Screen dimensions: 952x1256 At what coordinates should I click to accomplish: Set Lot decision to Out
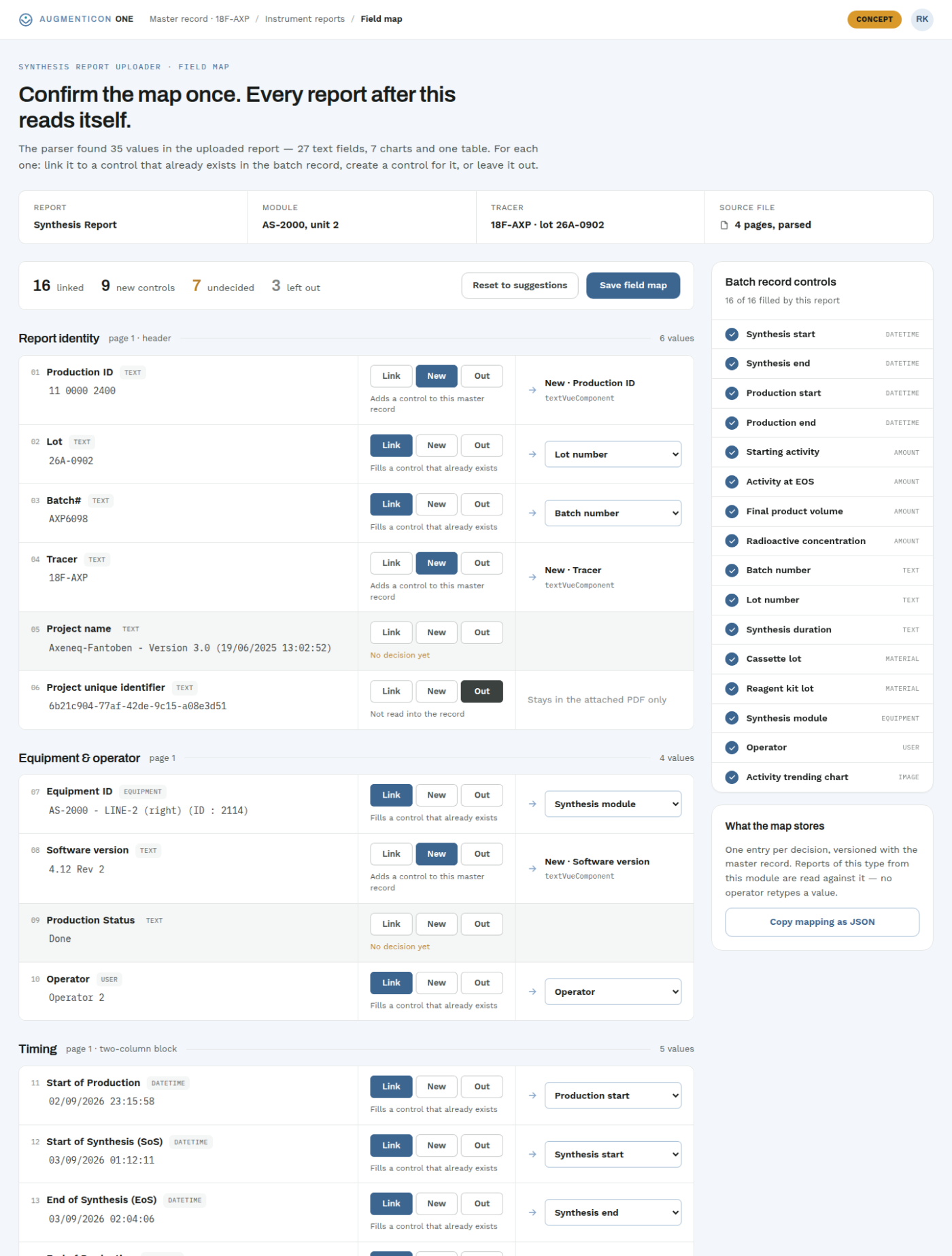482,445
